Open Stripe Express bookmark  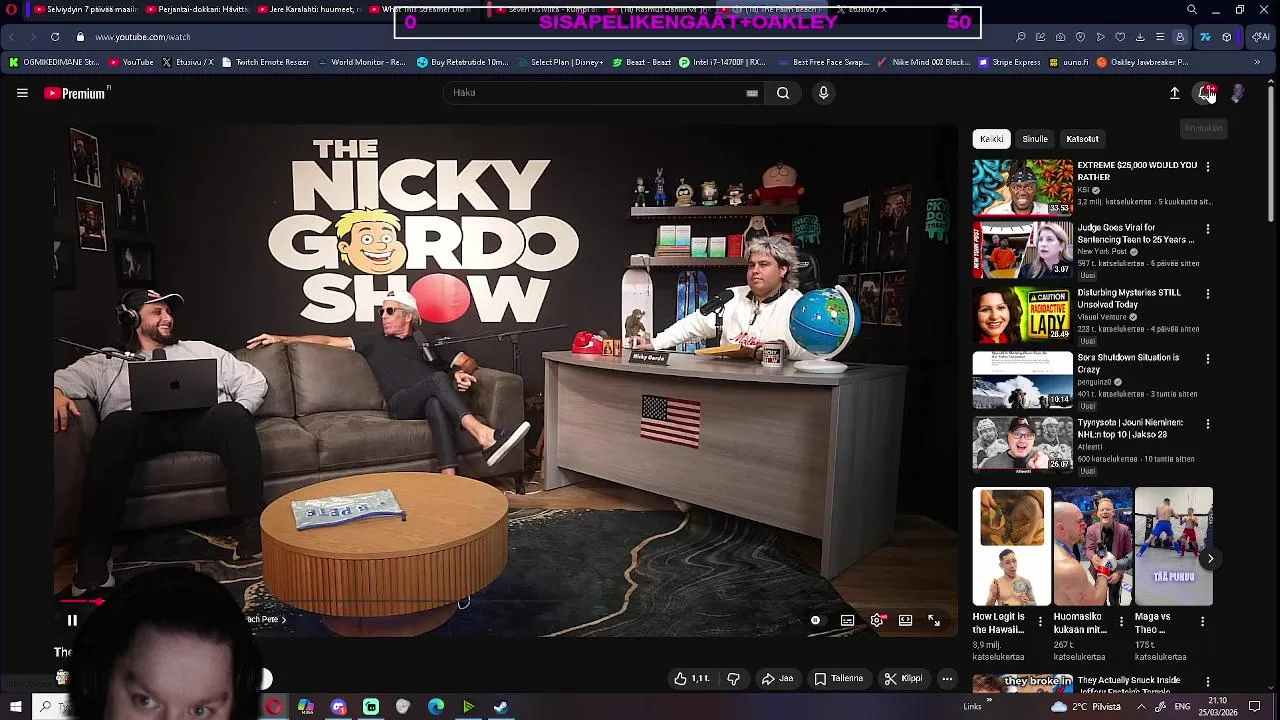(x=1009, y=62)
